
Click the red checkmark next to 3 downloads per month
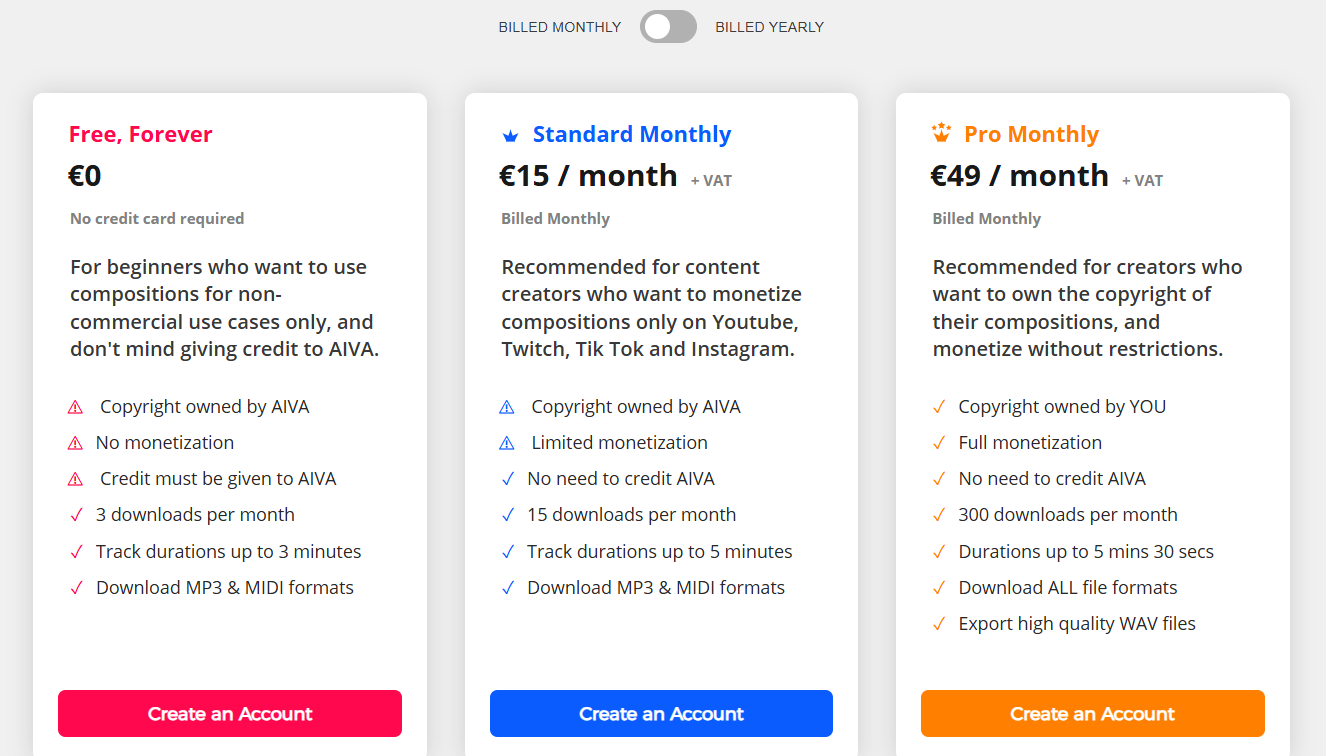point(76,515)
